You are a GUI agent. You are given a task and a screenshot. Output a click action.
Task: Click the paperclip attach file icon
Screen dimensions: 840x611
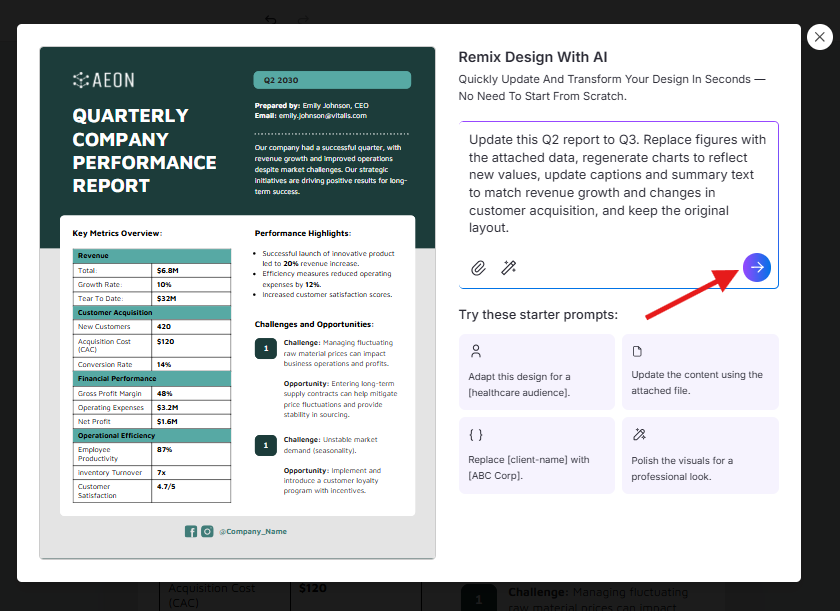[478, 268]
